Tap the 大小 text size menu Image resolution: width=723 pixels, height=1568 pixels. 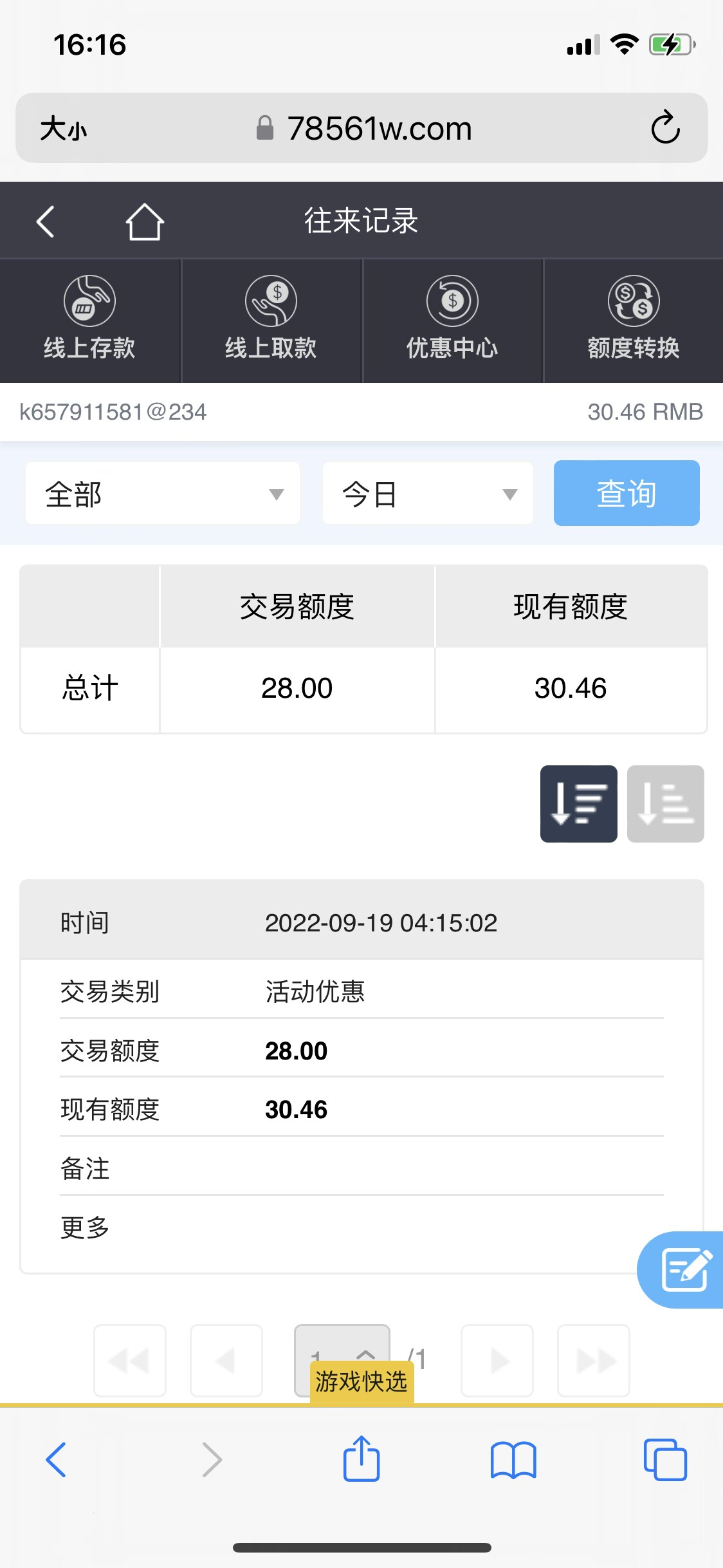point(63,129)
